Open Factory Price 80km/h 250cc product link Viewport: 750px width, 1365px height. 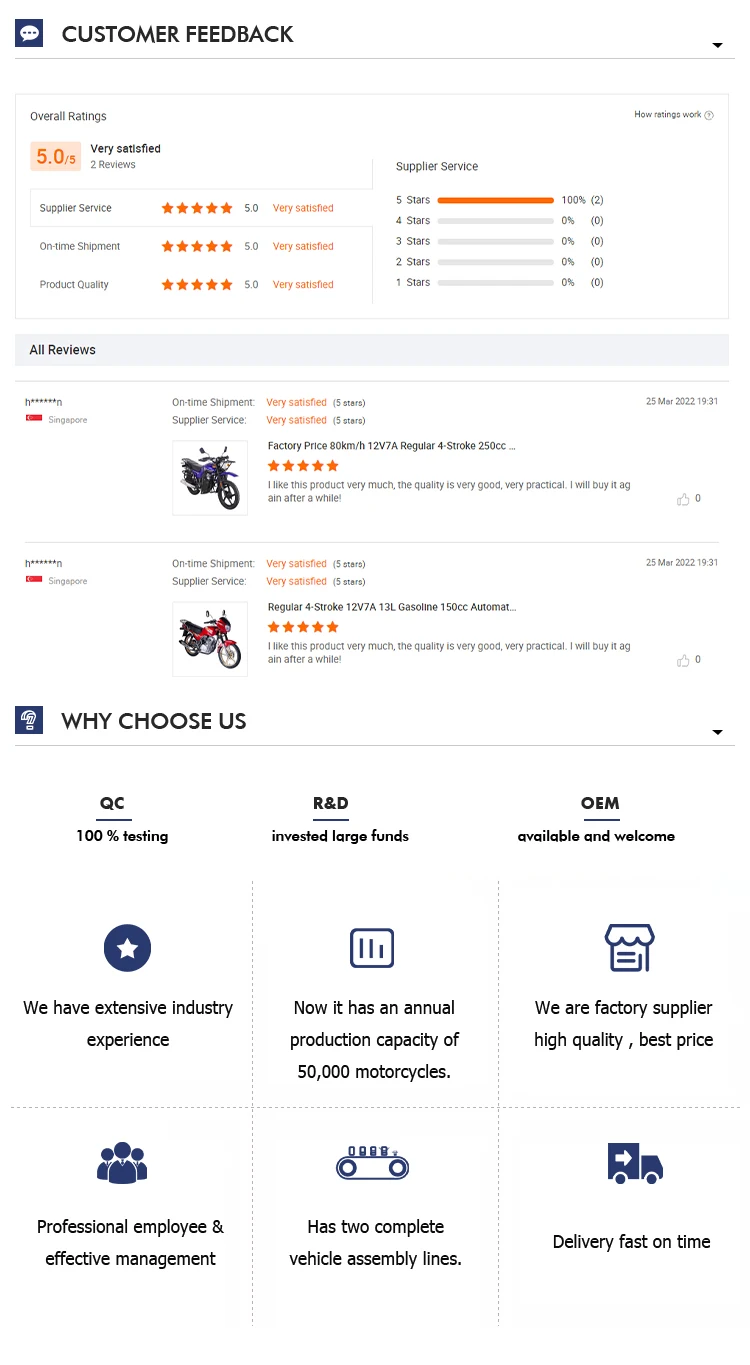tap(391, 446)
